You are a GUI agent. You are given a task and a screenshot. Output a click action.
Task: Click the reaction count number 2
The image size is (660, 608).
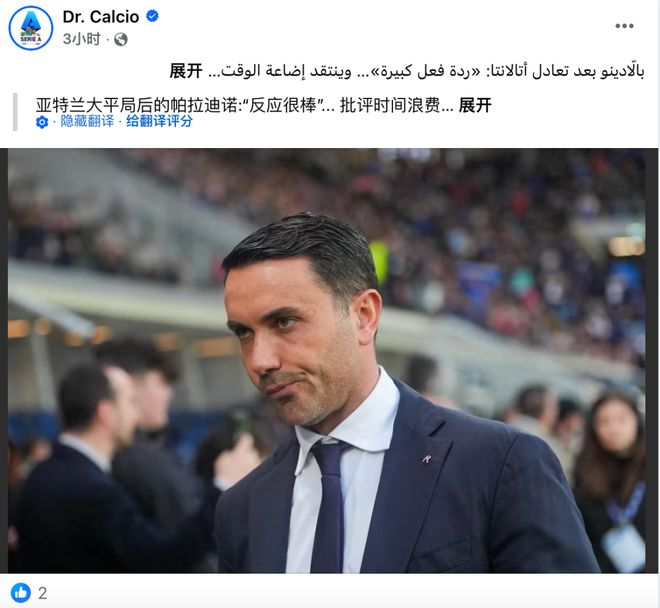point(43,593)
